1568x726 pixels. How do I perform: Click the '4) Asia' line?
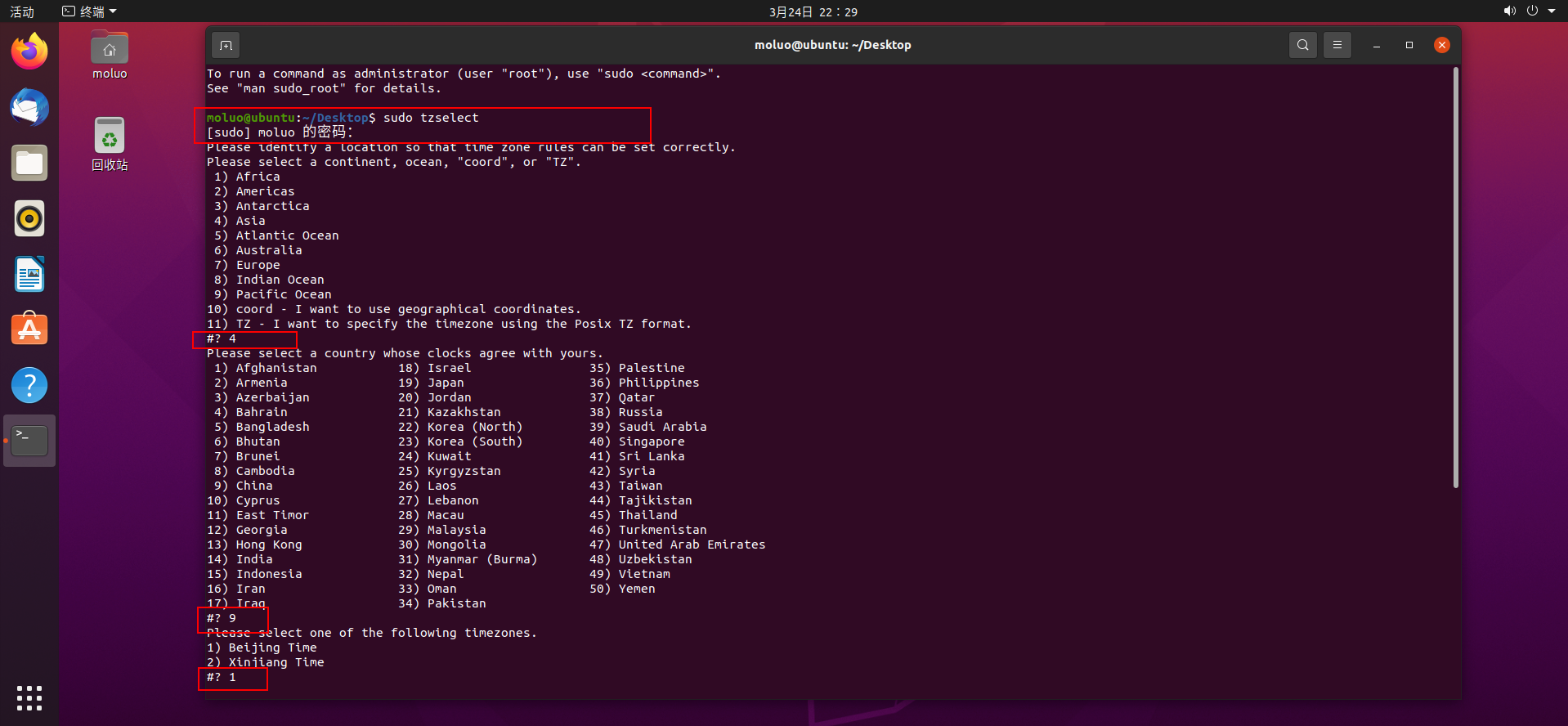click(x=240, y=221)
